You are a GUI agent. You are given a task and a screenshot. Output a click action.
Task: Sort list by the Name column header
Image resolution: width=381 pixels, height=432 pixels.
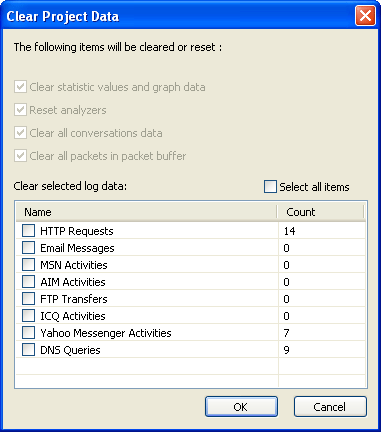tap(147, 212)
